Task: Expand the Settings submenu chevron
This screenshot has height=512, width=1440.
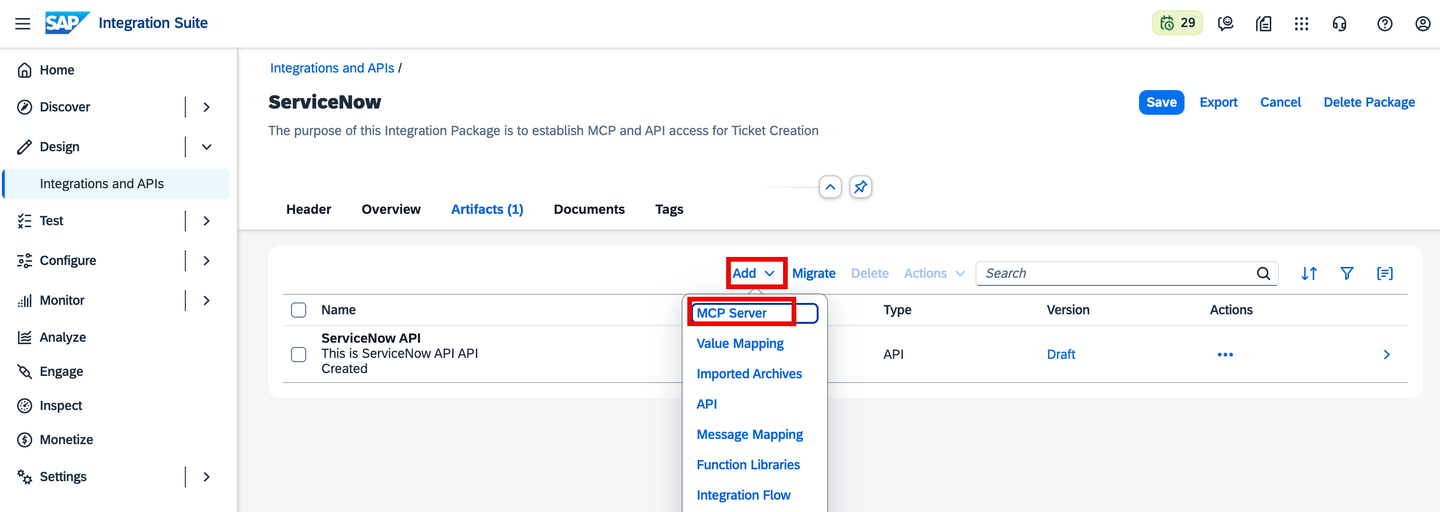Action: [x=207, y=477]
